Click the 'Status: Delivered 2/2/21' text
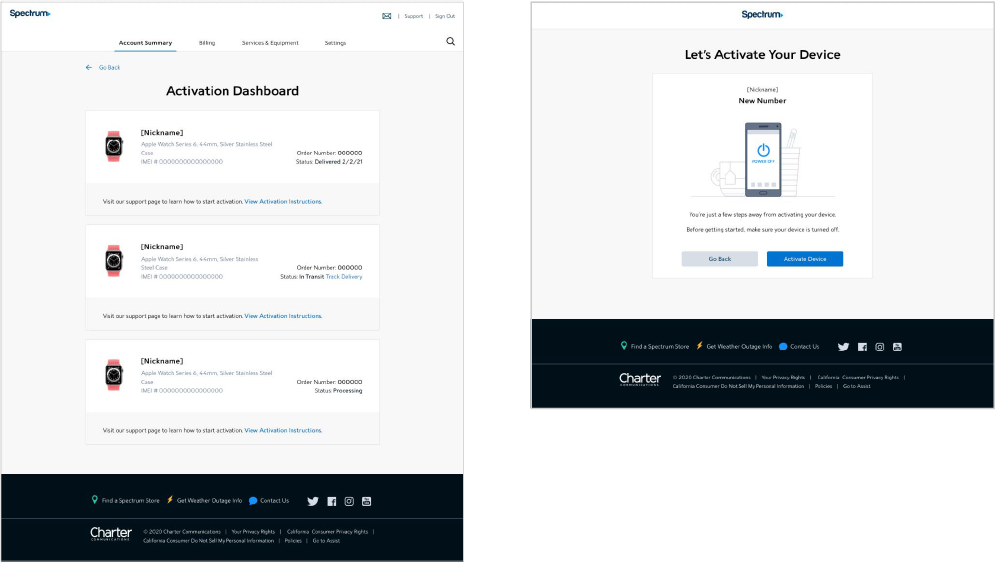 tap(329, 162)
